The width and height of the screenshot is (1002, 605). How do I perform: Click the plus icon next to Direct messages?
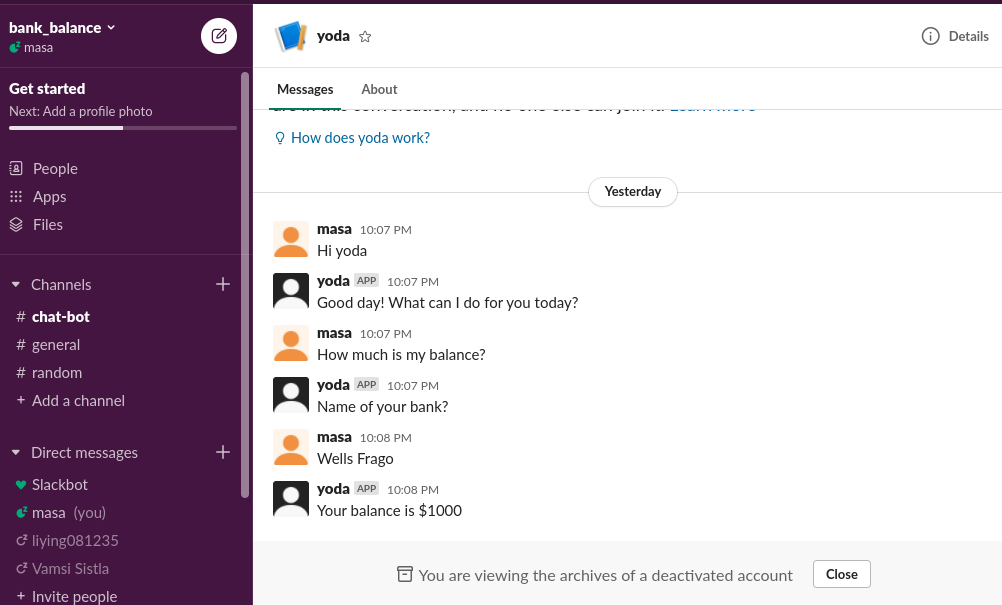point(223,453)
